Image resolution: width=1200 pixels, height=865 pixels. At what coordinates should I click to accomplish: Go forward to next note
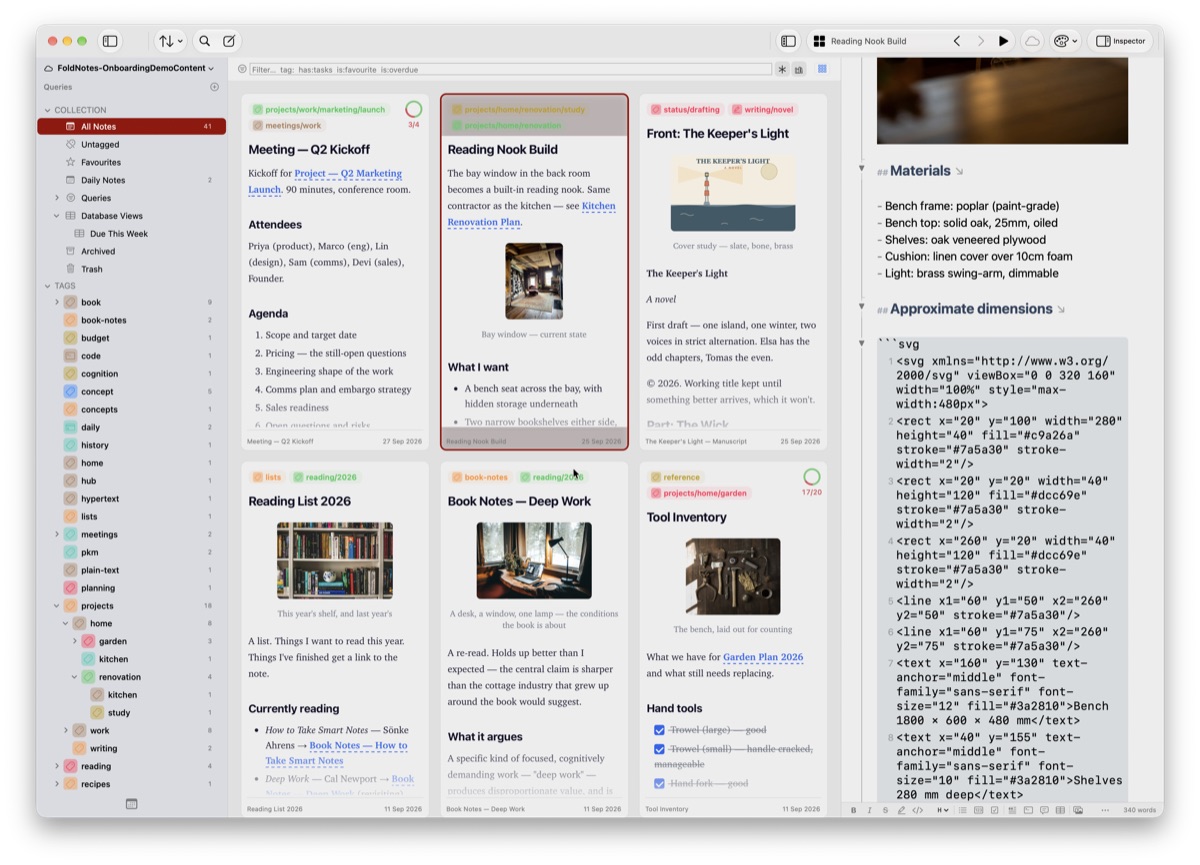point(980,41)
